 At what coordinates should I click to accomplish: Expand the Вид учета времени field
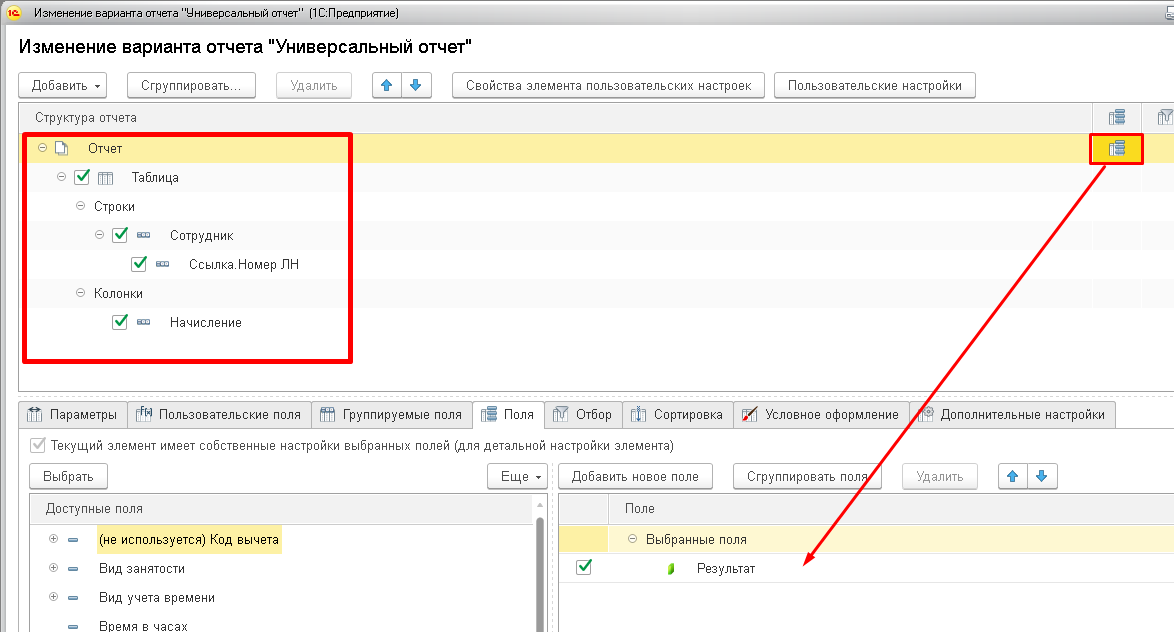[53, 598]
